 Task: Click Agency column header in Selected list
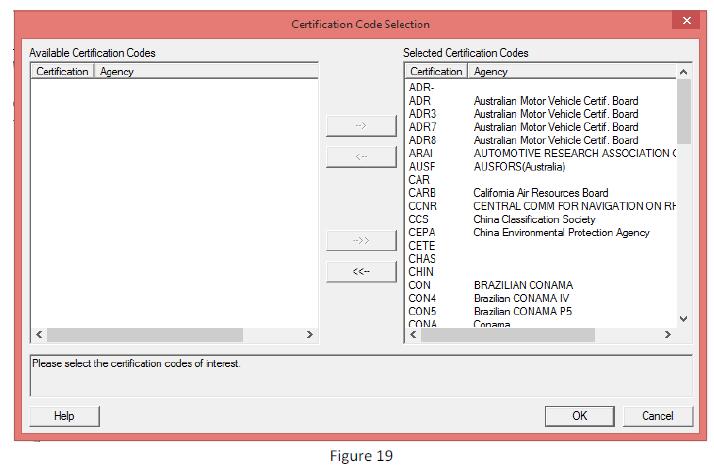572,72
